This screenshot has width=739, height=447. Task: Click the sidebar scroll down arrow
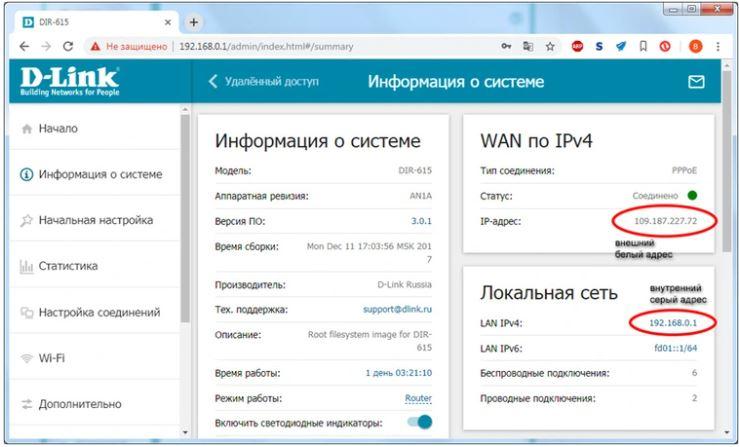185,432
